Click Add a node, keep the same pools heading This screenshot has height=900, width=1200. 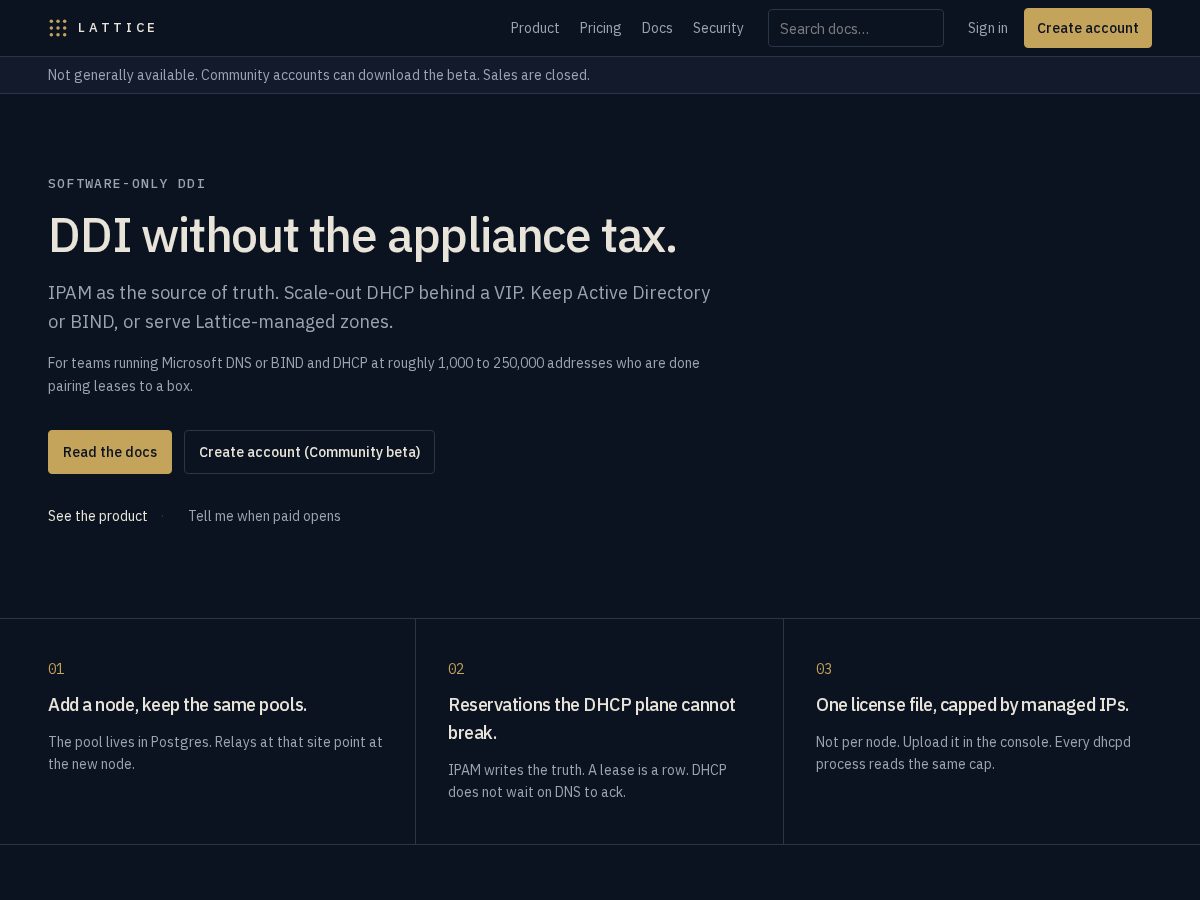point(177,705)
